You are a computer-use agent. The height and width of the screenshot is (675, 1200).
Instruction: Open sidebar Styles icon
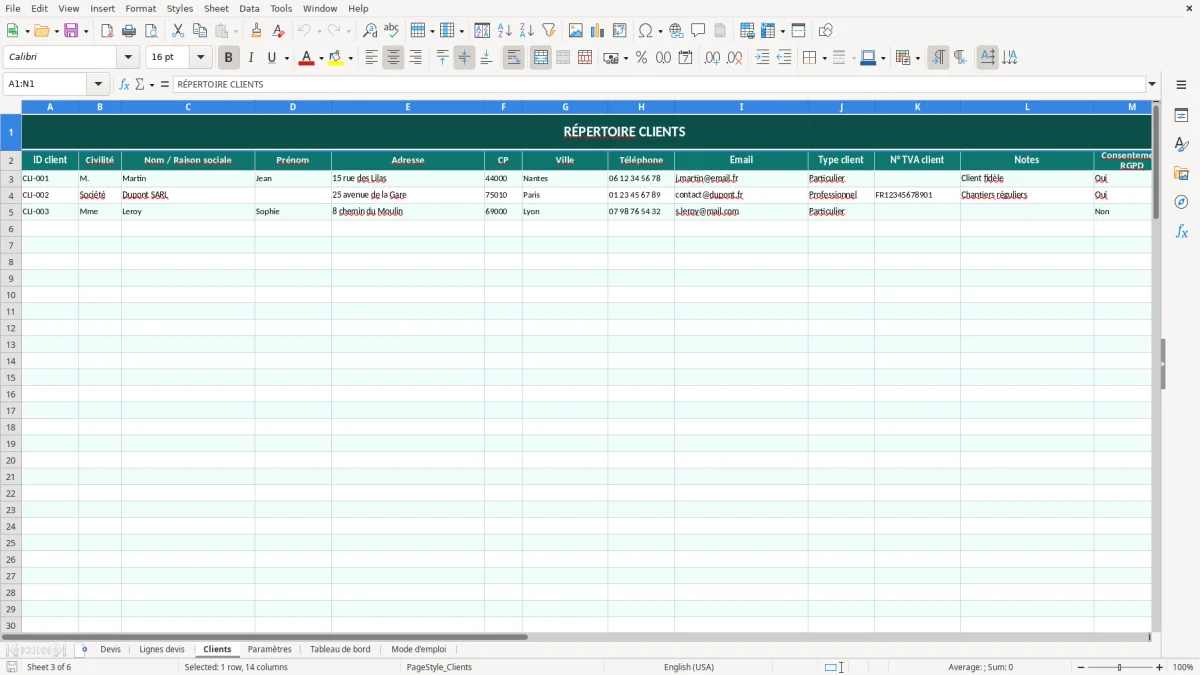point(1181,145)
